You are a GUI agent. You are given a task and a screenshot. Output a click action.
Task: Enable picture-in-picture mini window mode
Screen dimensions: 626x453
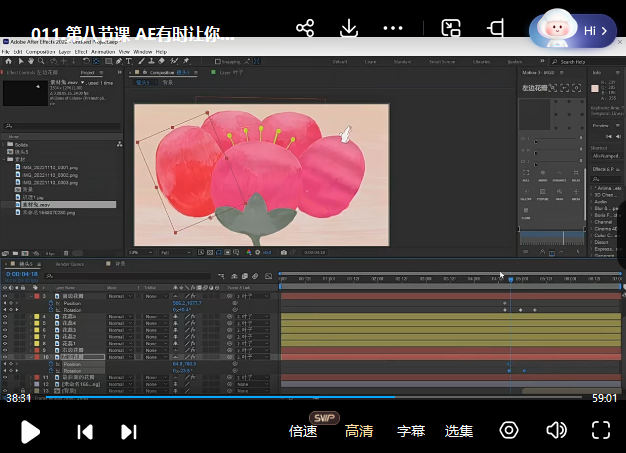[x=451, y=29]
